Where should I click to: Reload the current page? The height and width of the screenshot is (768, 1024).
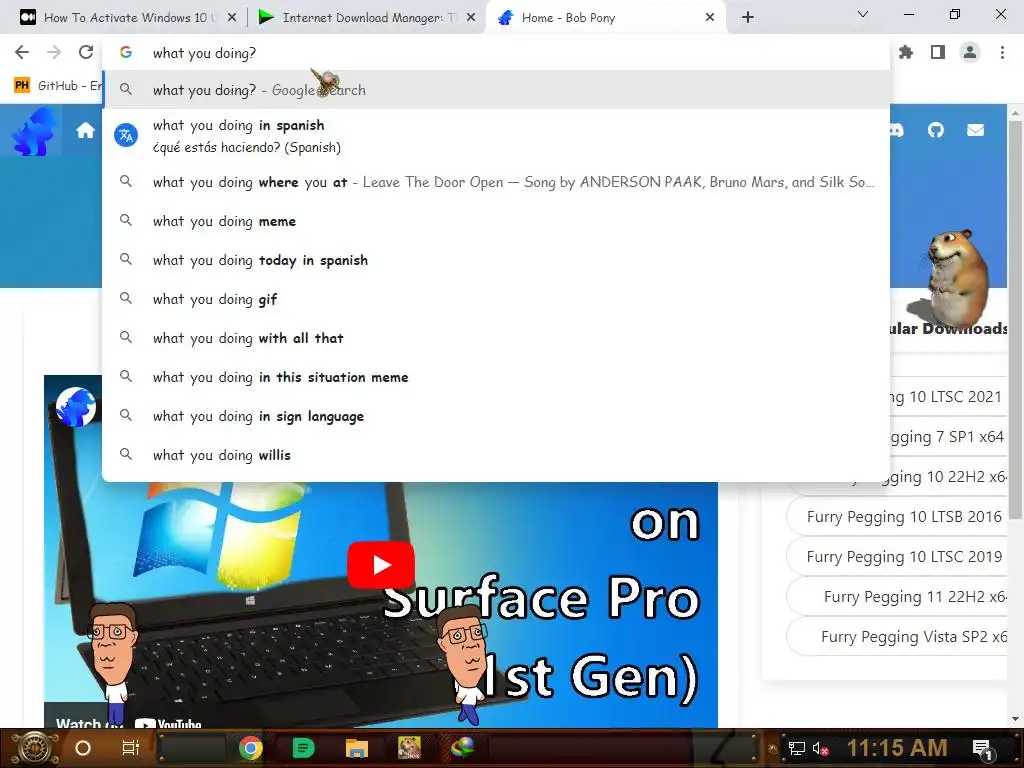[86, 52]
